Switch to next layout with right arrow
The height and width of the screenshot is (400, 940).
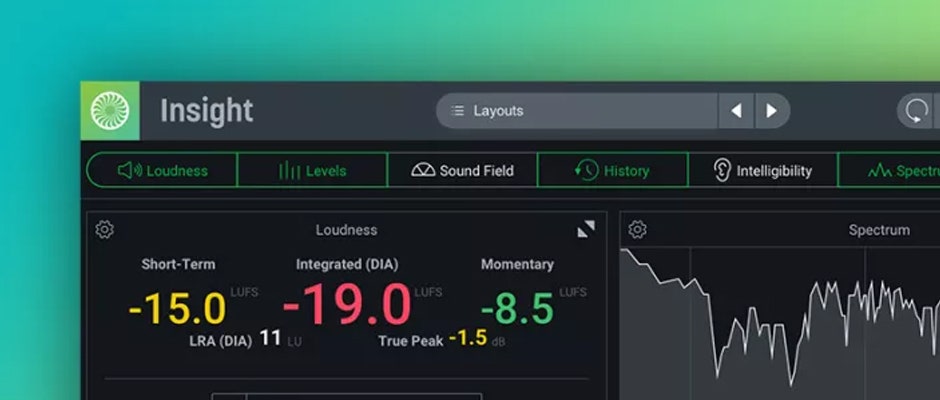771,111
